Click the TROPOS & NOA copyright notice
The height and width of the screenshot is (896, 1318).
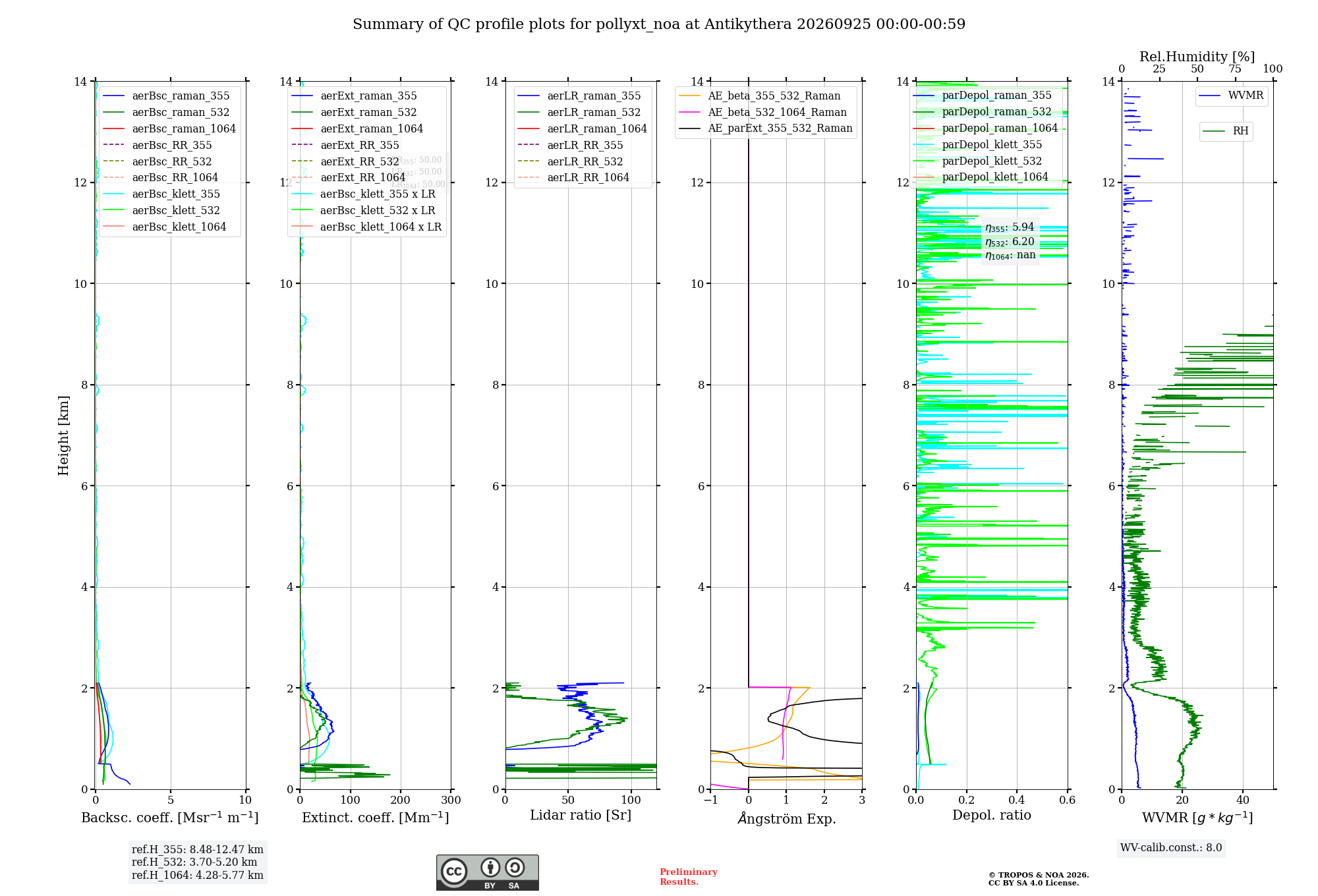1039,879
